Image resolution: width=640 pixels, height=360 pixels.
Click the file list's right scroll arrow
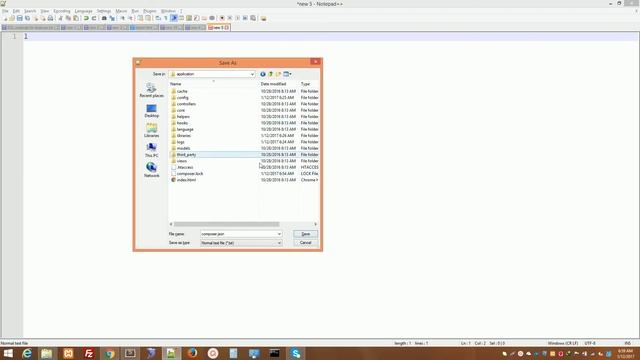pos(316,224)
